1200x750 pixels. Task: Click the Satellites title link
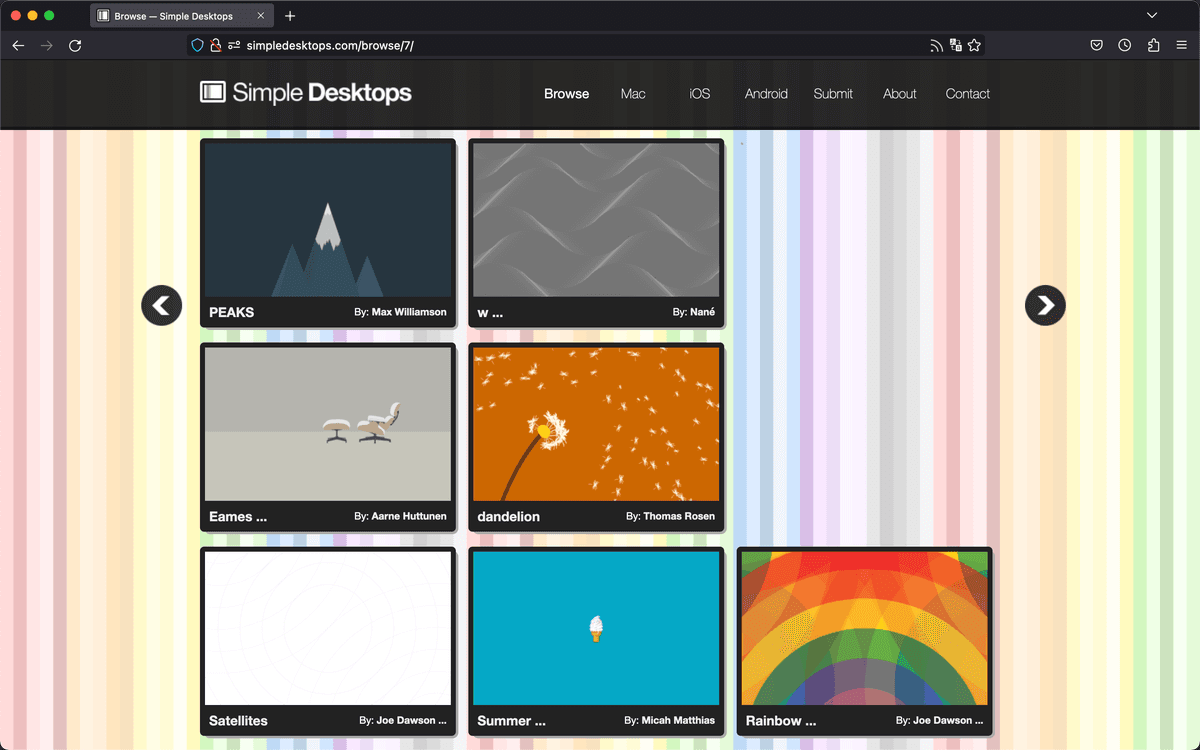pyautogui.click(x=239, y=721)
